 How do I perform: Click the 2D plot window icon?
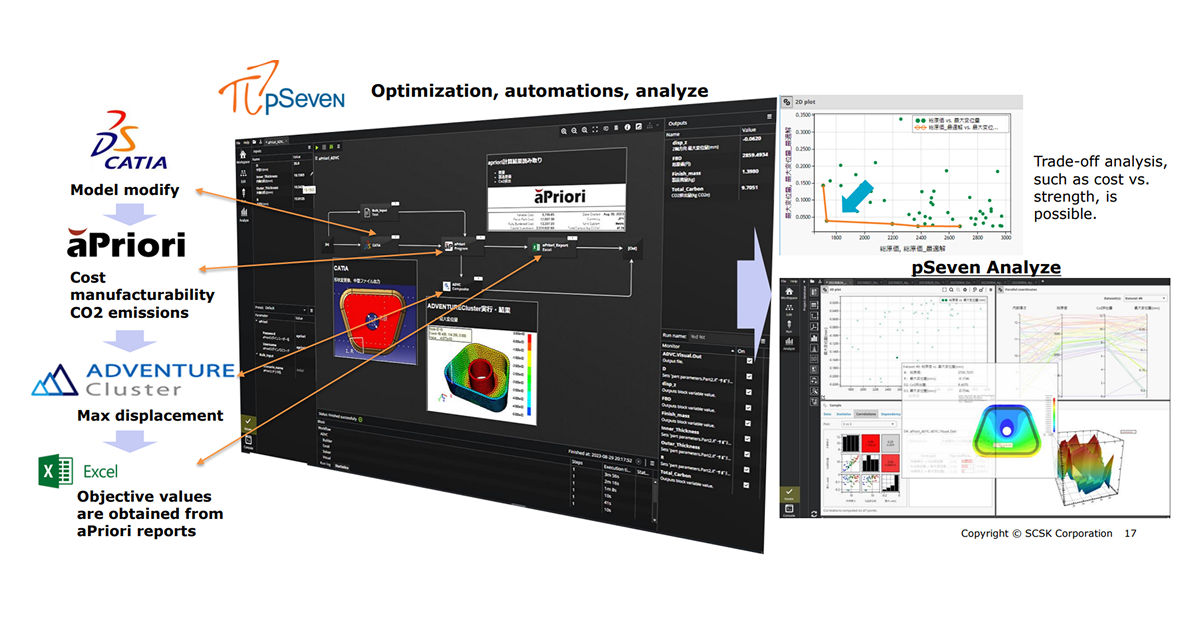(788, 102)
